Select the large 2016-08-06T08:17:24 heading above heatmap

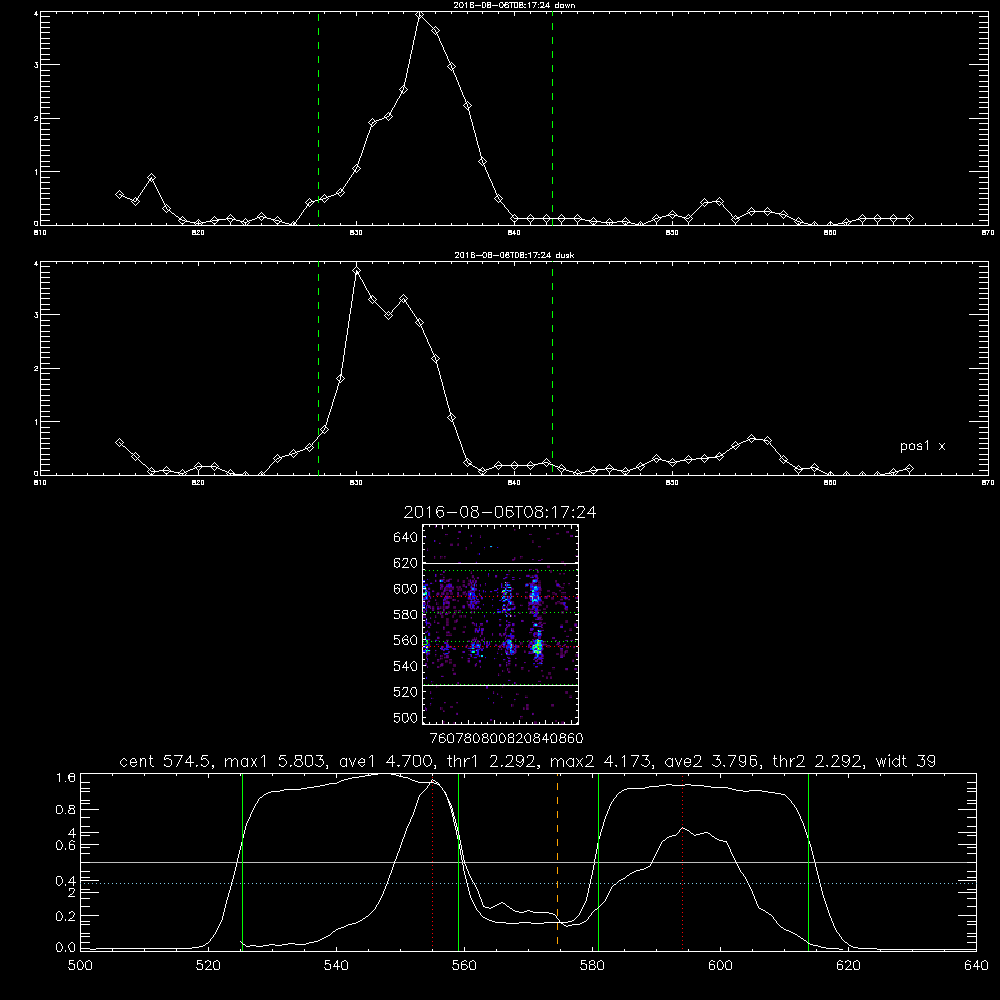coord(499,512)
